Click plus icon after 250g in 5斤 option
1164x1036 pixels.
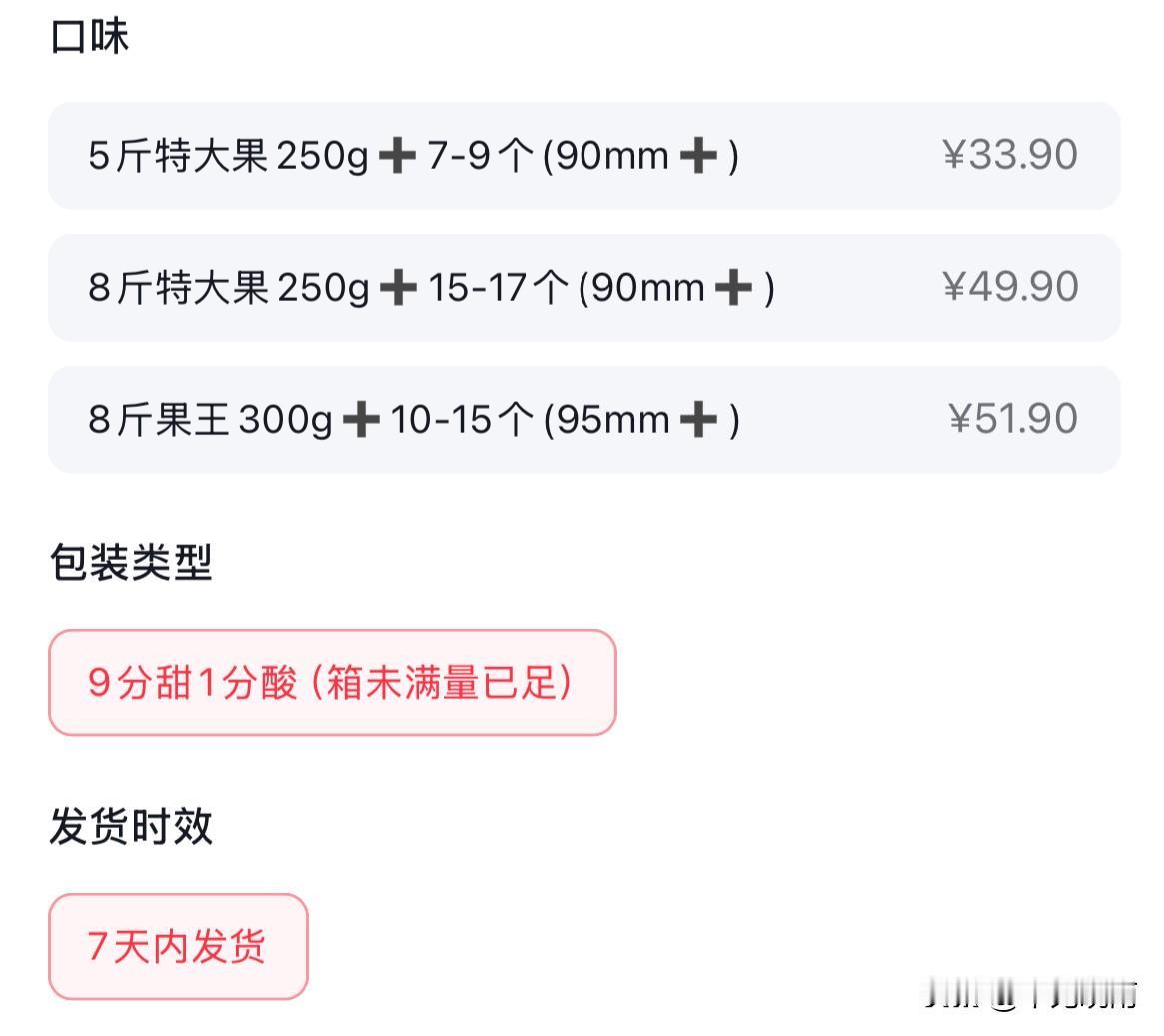click(397, 157)
